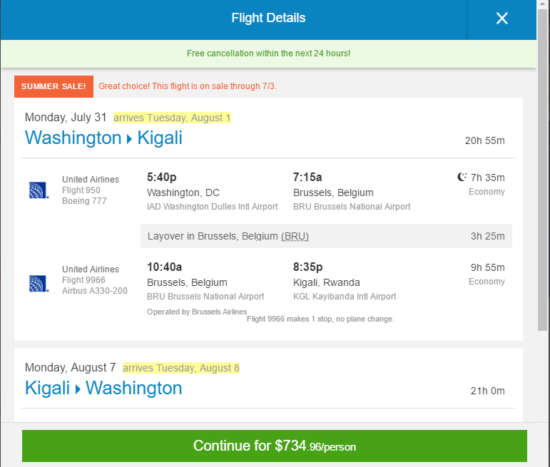Continue for $734.96 per person
The height and width of the screenshot is (467, 550).
(274, 446)
